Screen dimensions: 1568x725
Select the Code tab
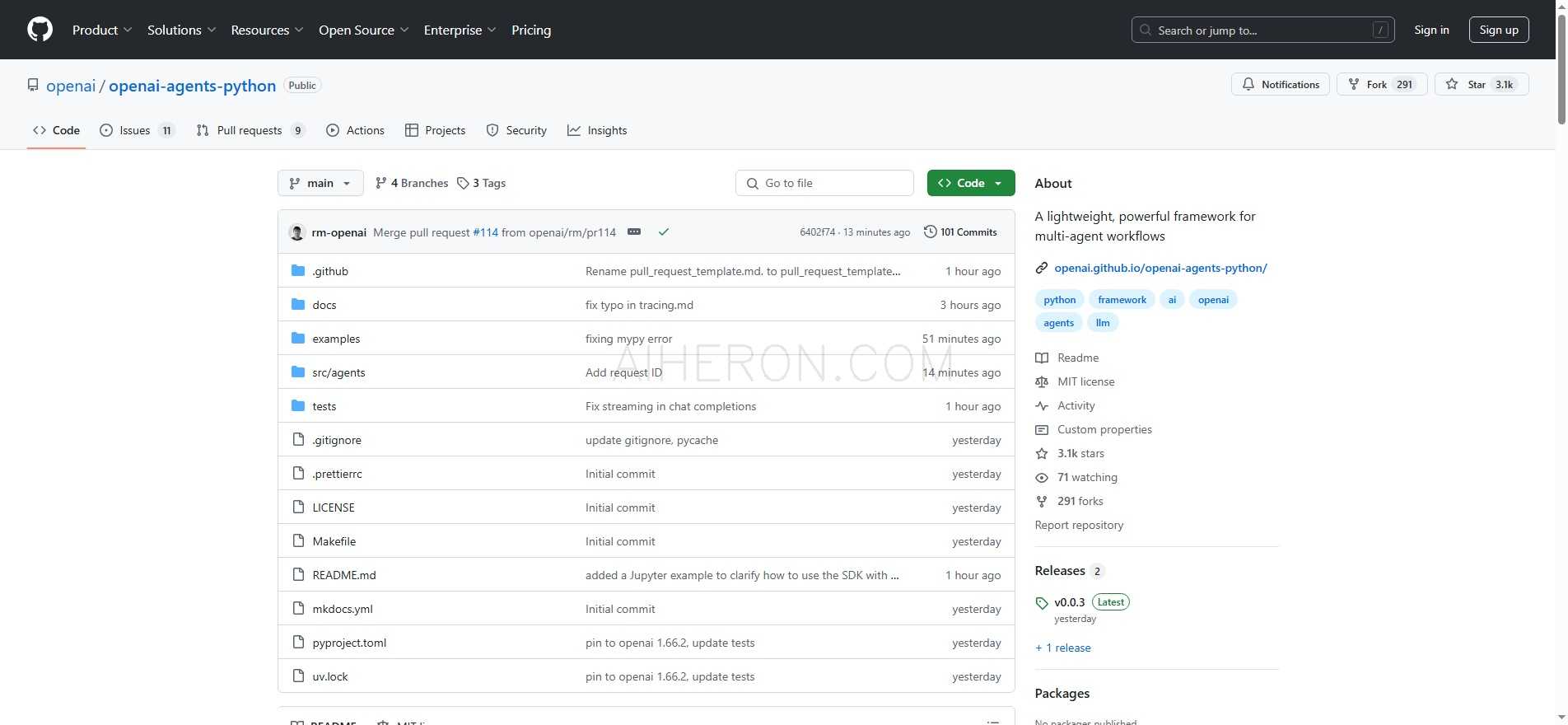coord(56,130)
